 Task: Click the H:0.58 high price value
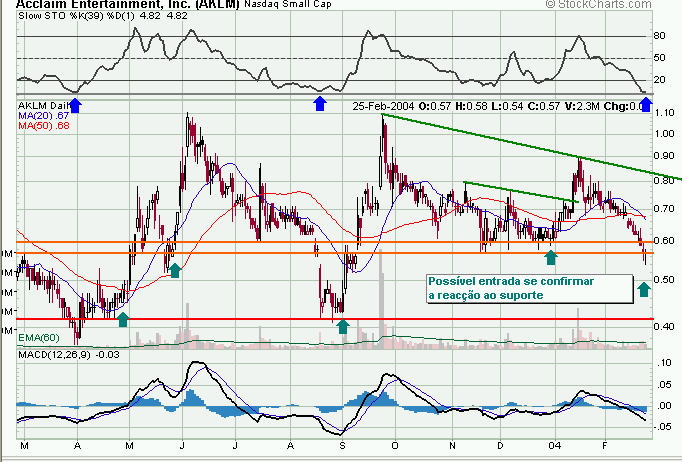(x=471, y=106)
